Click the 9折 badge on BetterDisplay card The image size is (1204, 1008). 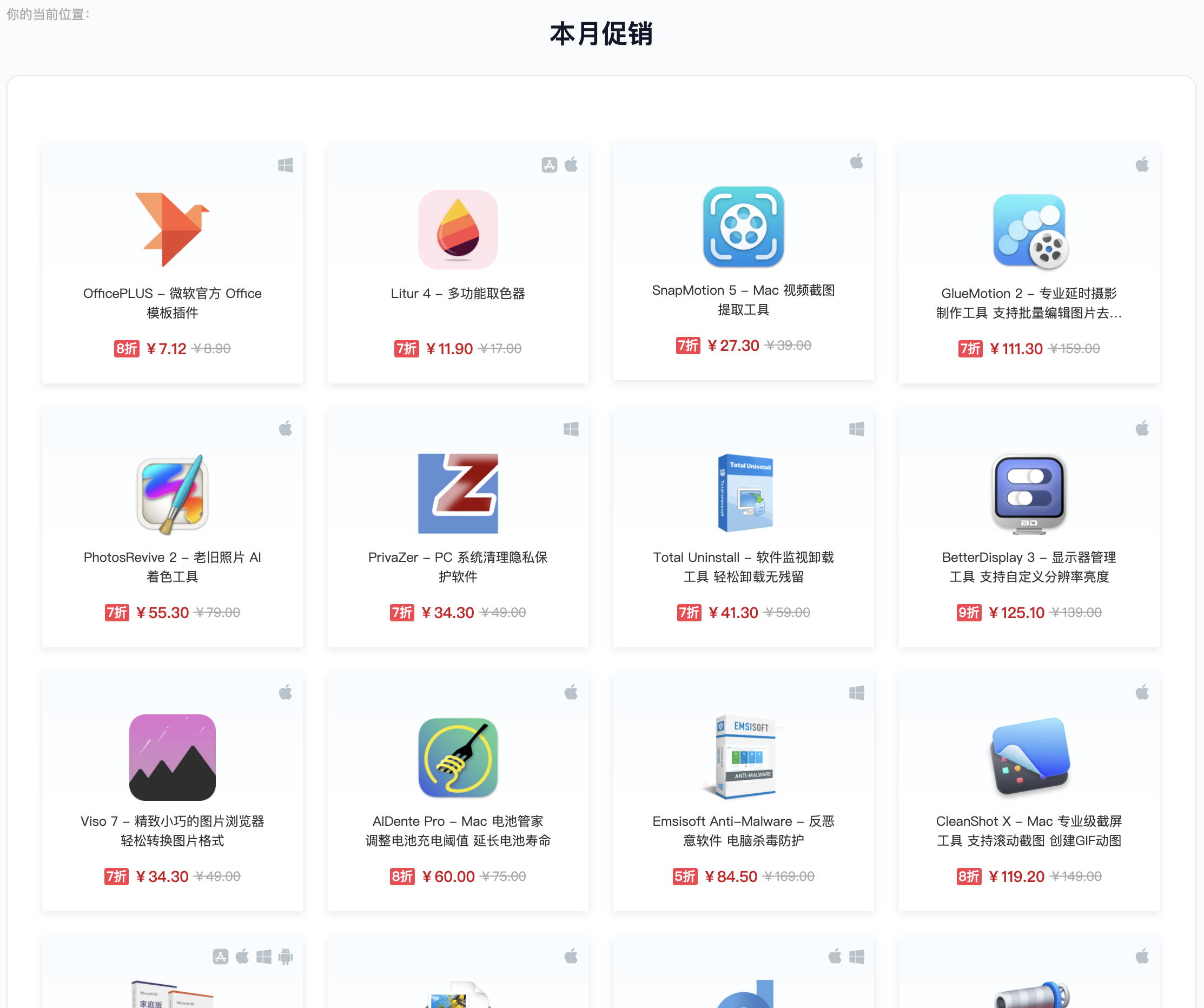(969, 612)
